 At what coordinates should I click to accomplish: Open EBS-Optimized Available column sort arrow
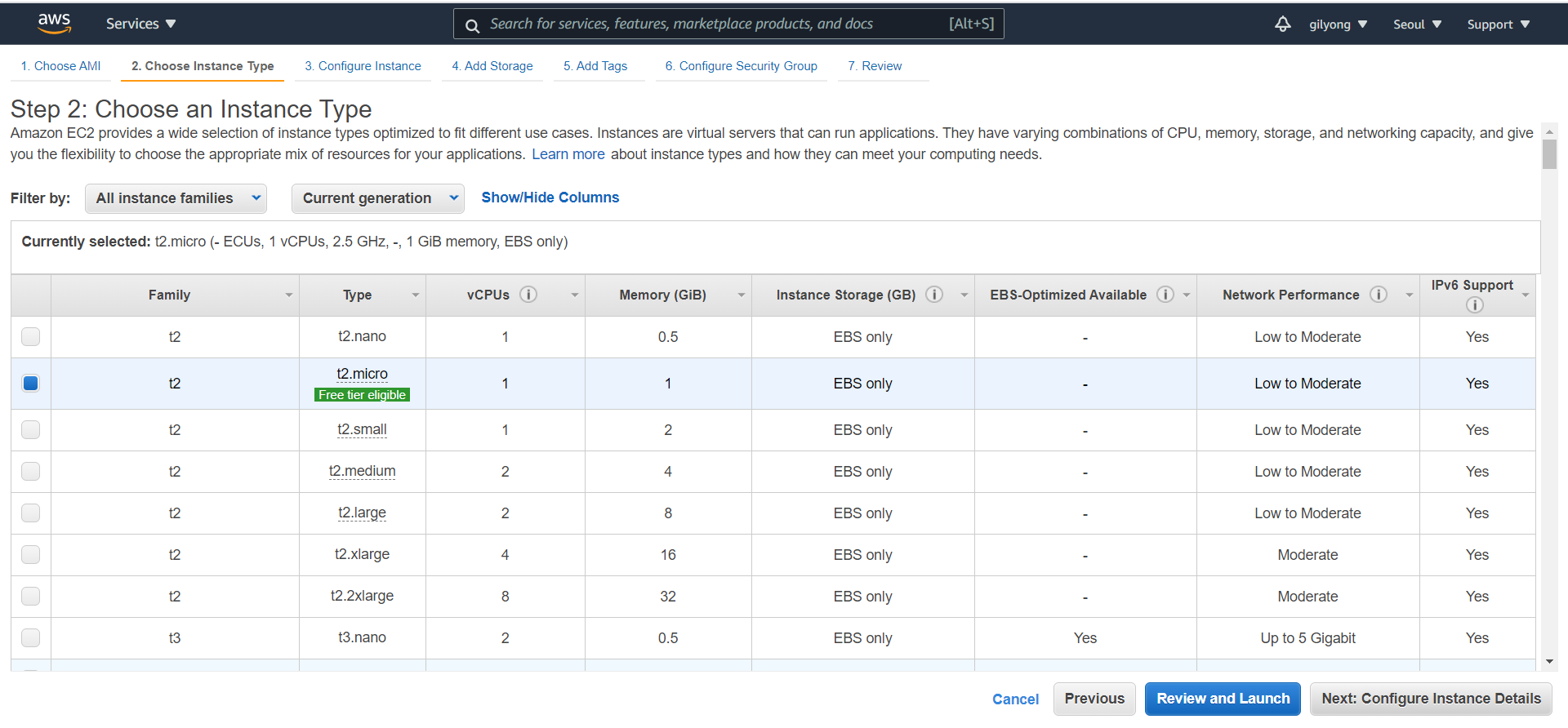(x=1187, y=295)
